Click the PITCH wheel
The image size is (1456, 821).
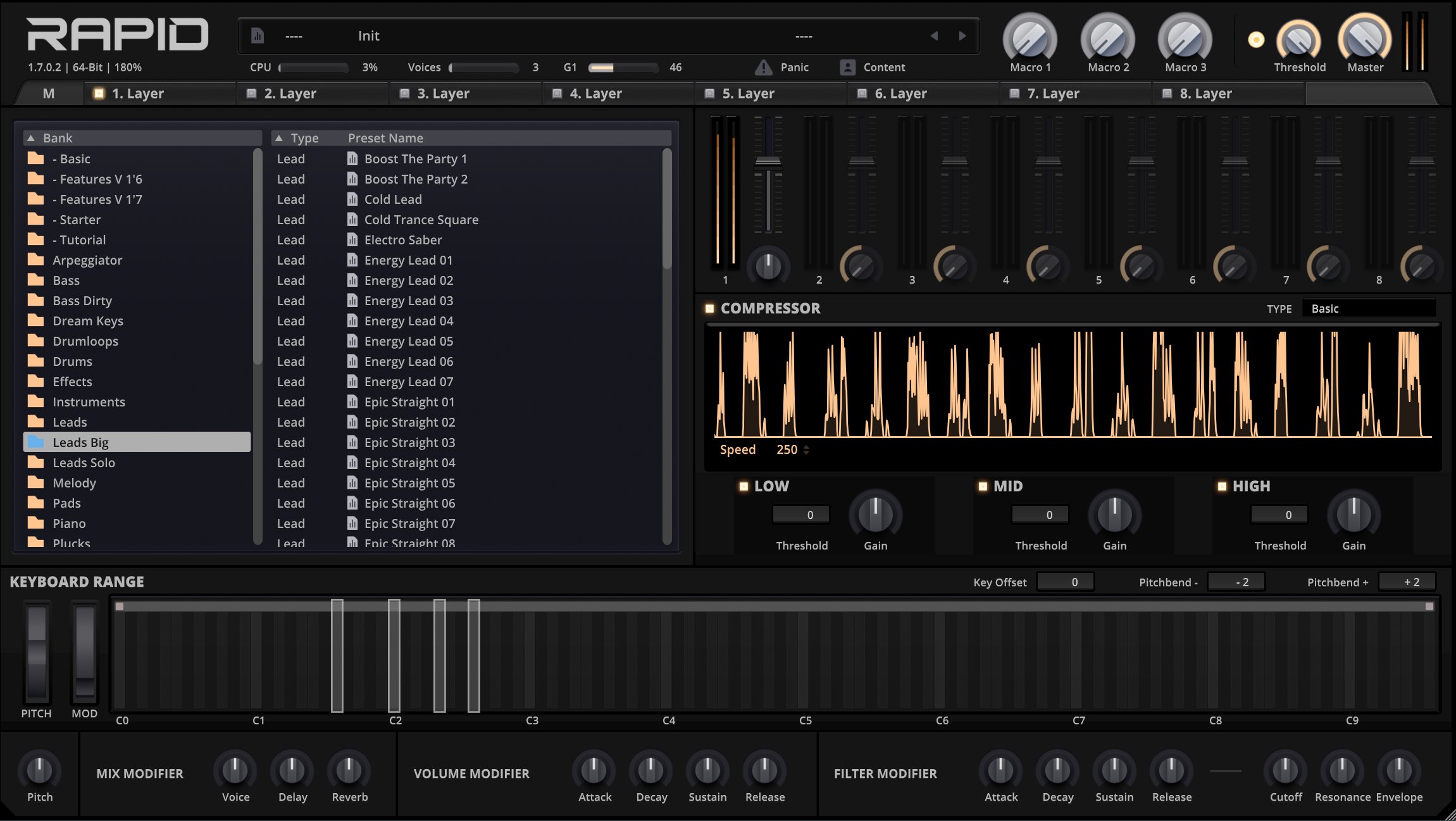[37, 654]
